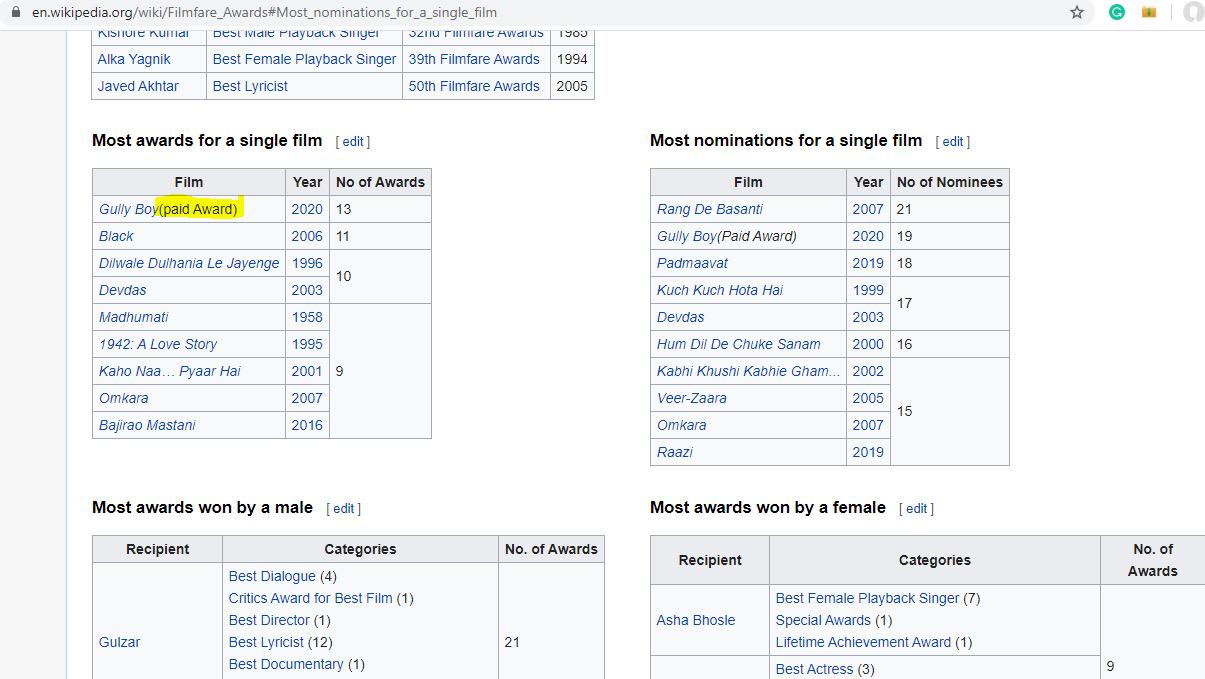Open the Gulzar recipient link
The image size is (1205, 679).
pyautogui.click(x=120, y=642)
